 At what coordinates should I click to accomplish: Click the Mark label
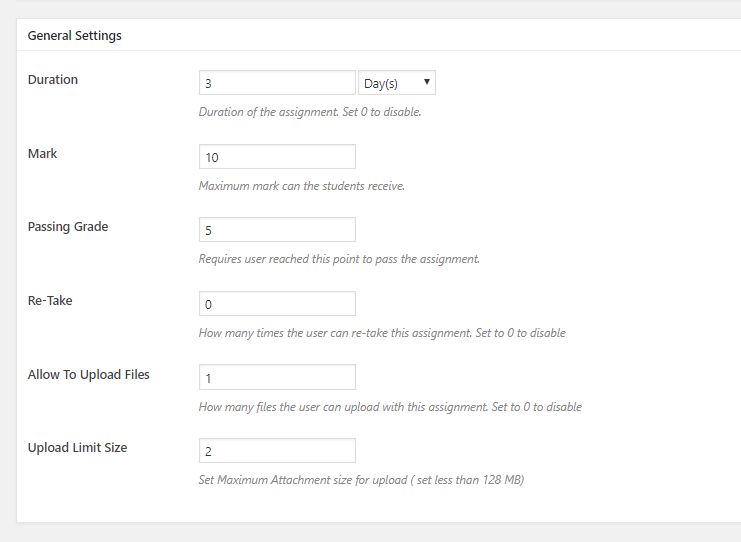coord(43,154)
